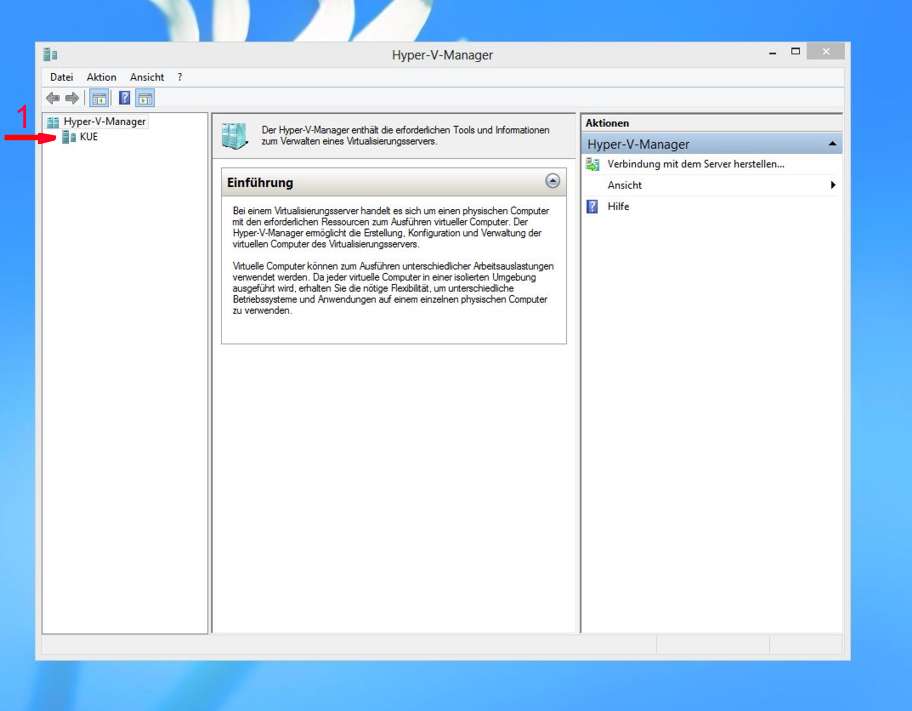Click the Hyper-V-Manager tree root icon
912x711 pixels.
53,122
